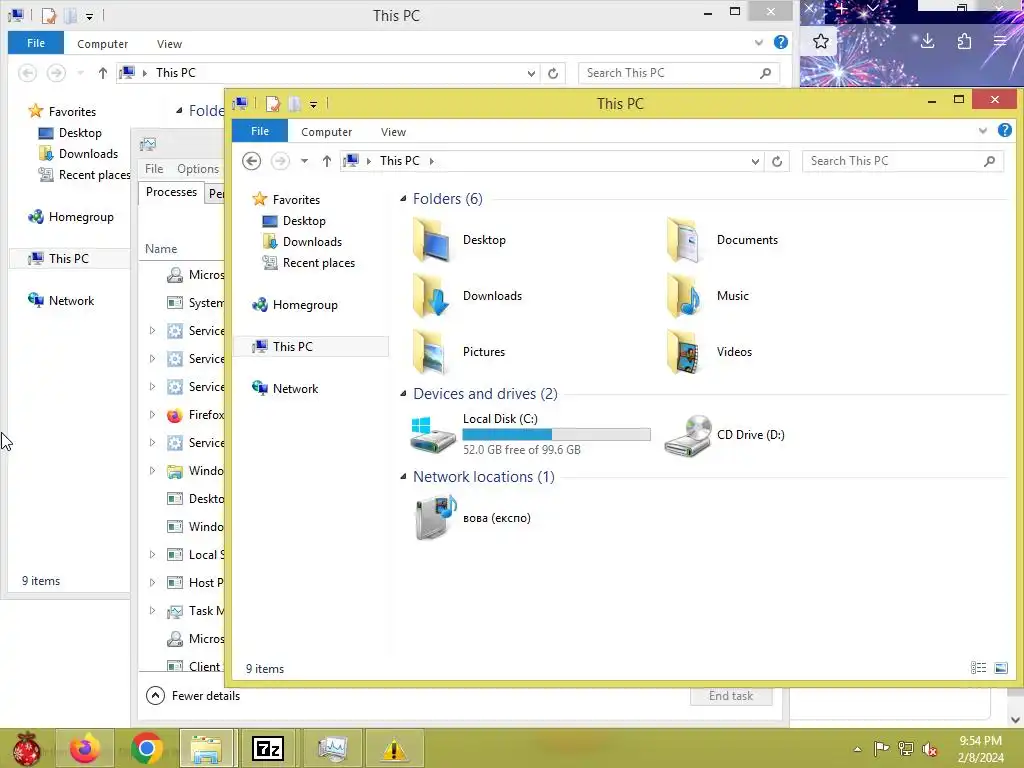Click the Action Center flag tray icon
The height and width of the screenshot is (768, 1024).
coord(881,749)
